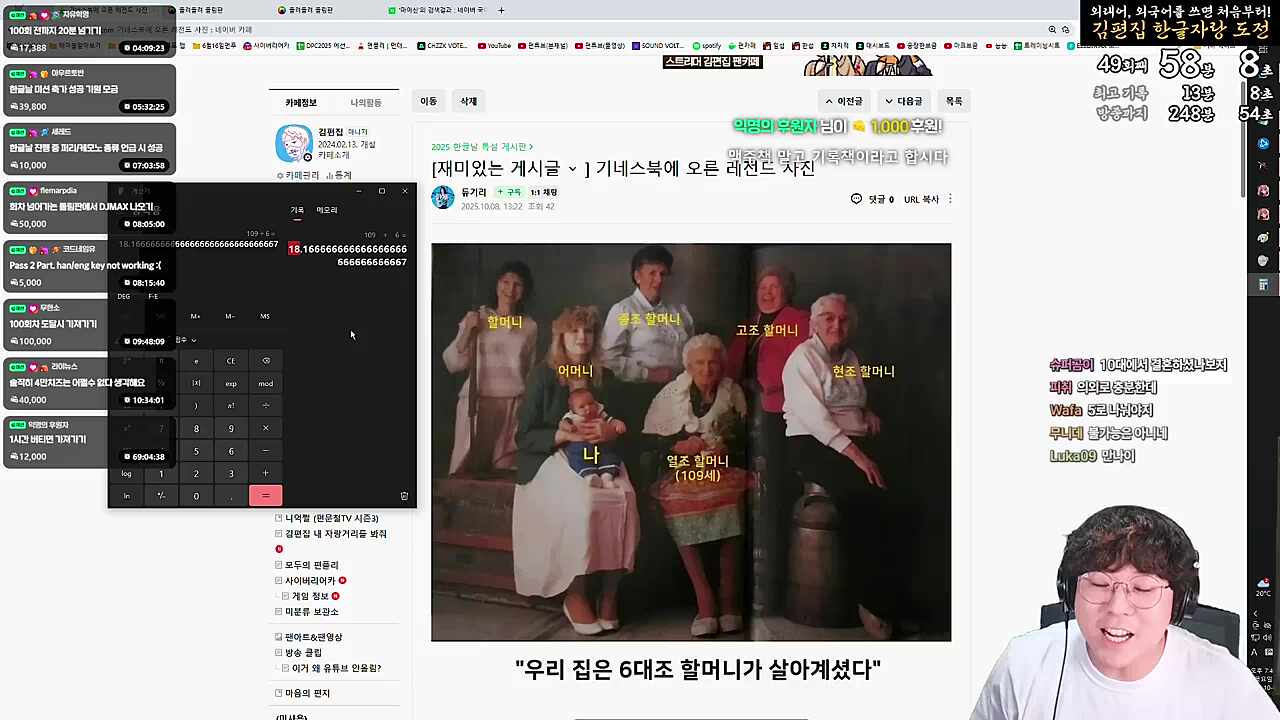Click the calculator history trash icon
The image size is (1280, 720).
point(404,496)
